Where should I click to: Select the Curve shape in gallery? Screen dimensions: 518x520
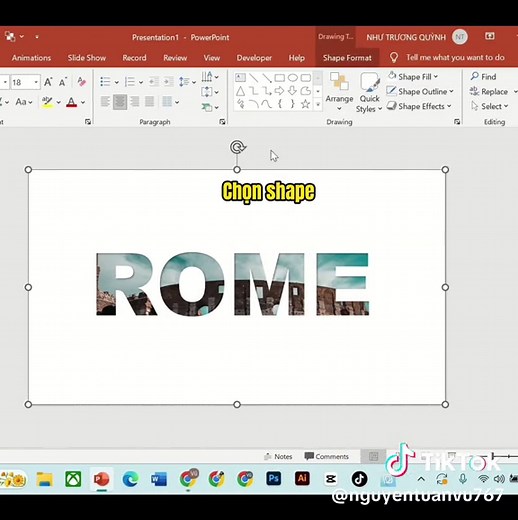click(267, 104)
